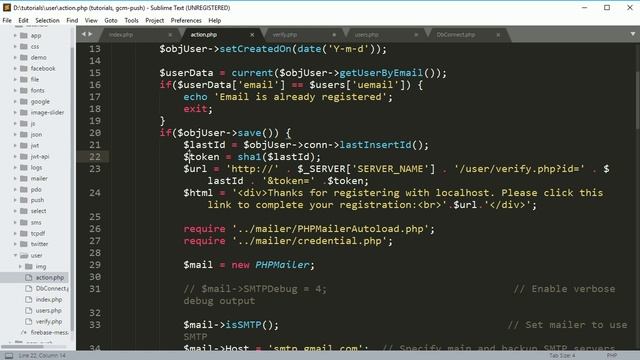Click the open user folder icon
640x360 pixels.
24,256
